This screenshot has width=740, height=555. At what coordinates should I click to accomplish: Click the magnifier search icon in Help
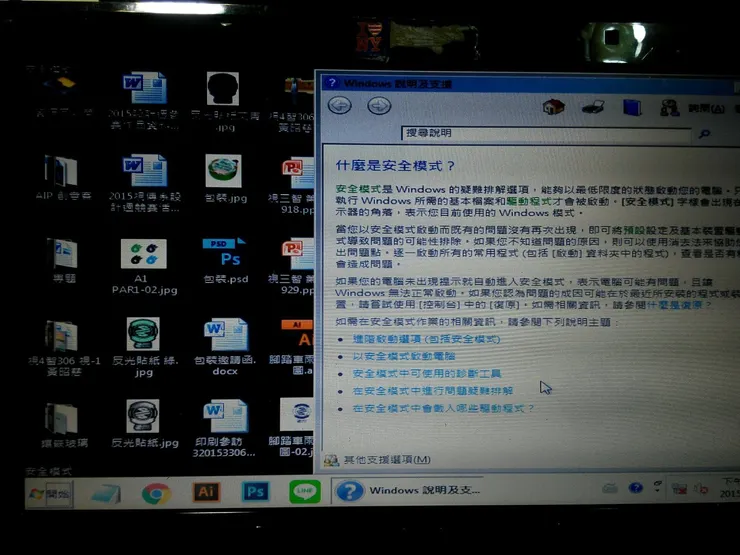(704, 135)
